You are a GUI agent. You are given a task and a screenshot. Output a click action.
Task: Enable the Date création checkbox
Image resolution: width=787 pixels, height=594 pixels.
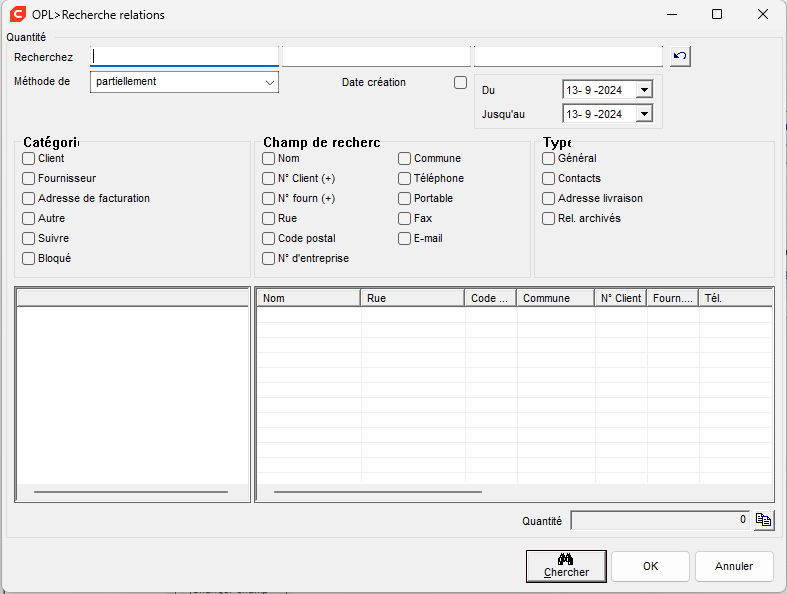[x=460, y=82]
